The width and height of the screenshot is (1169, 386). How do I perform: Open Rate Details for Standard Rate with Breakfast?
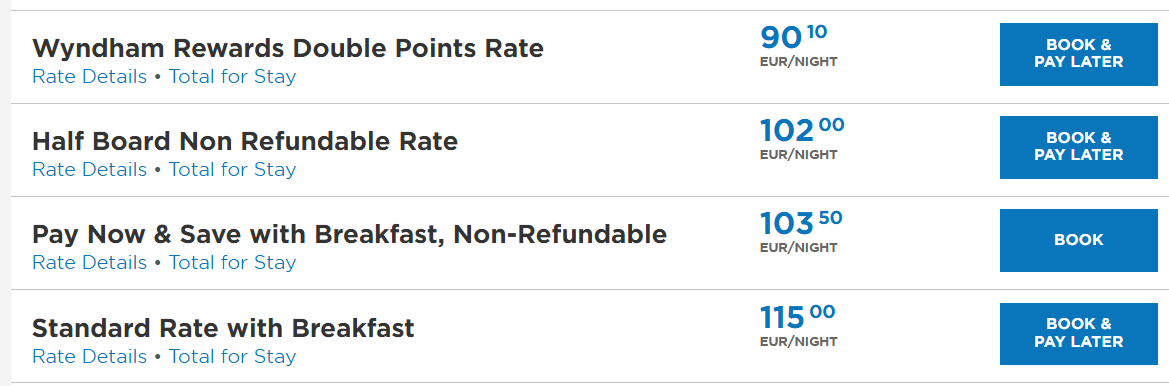click(x=89, y=357)
